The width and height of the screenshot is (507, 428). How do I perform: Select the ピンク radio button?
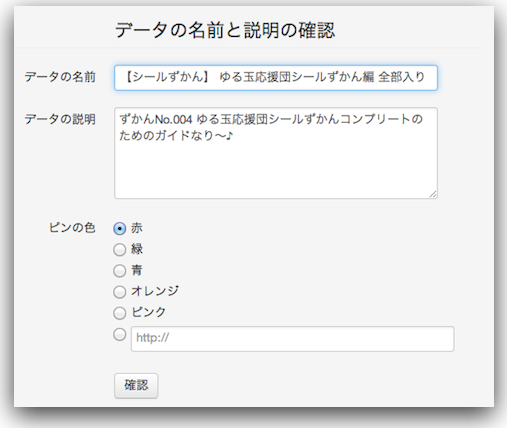[119, 313]
